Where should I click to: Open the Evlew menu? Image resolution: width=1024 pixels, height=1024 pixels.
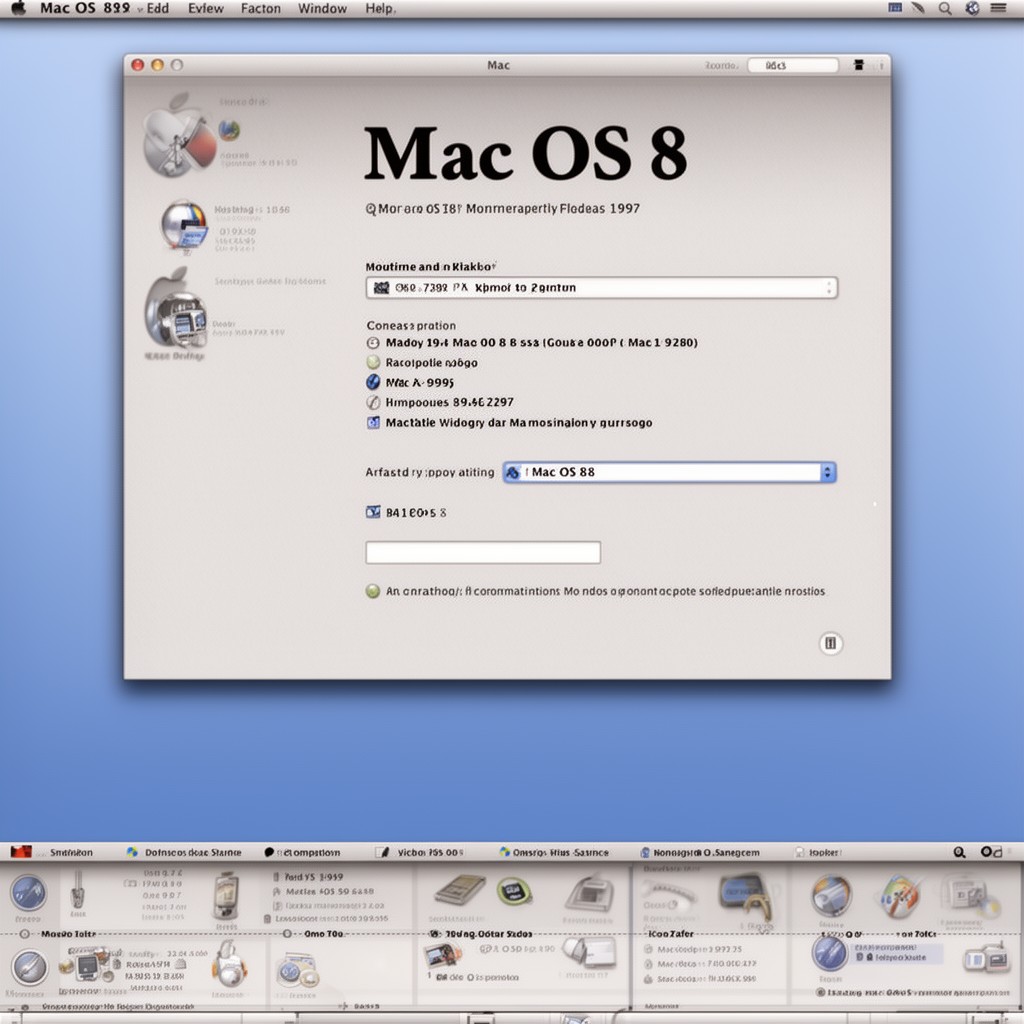pos(206,8)
